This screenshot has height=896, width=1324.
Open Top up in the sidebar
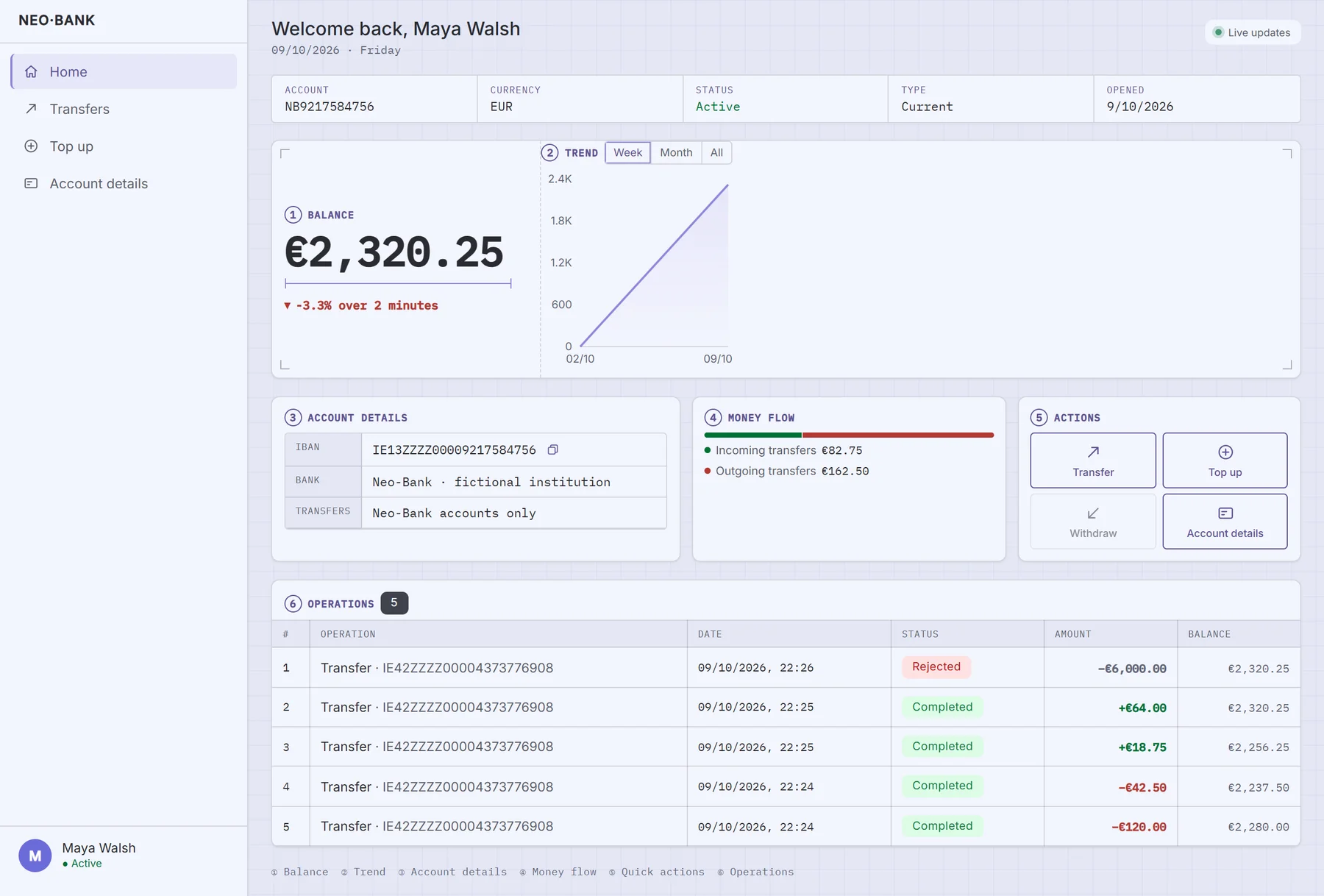coord(124,146)
